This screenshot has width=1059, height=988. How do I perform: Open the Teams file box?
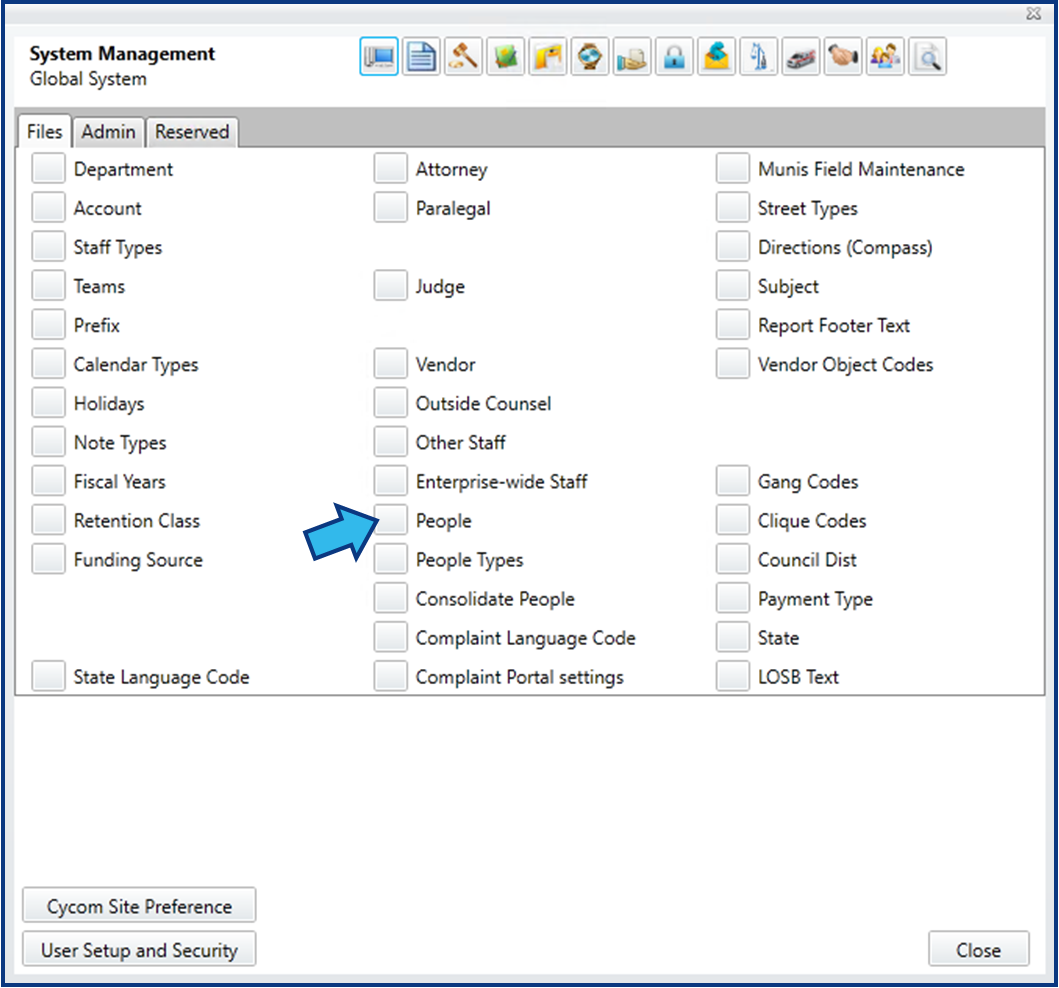49,286
